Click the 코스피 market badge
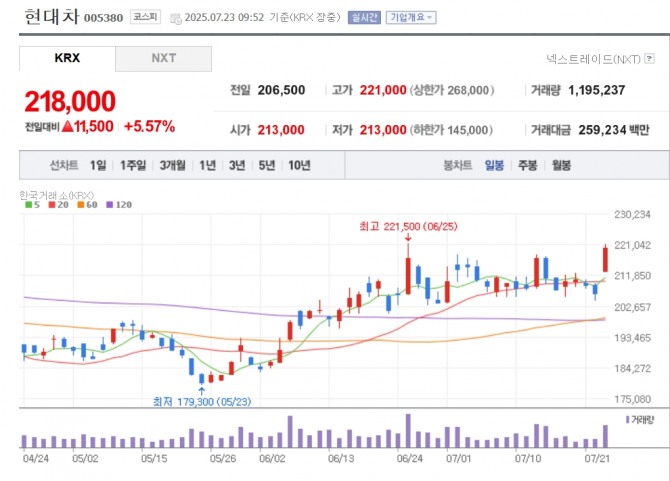Screen dimensions: 670x481 click(x=145, y=17)
